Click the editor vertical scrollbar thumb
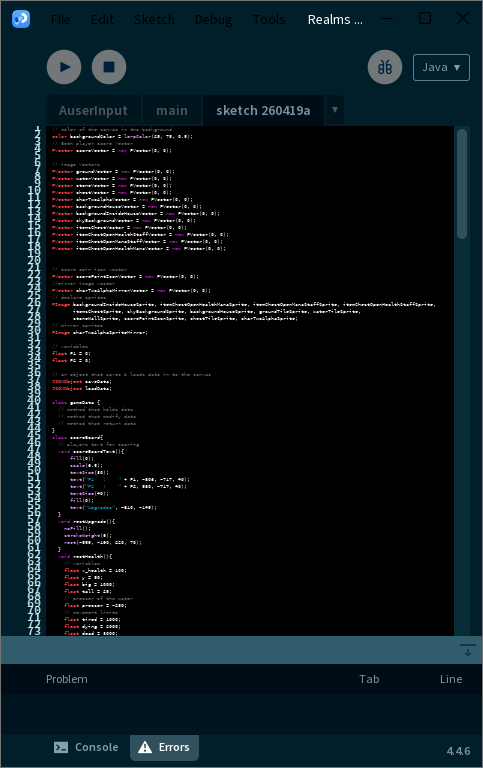 461,184
